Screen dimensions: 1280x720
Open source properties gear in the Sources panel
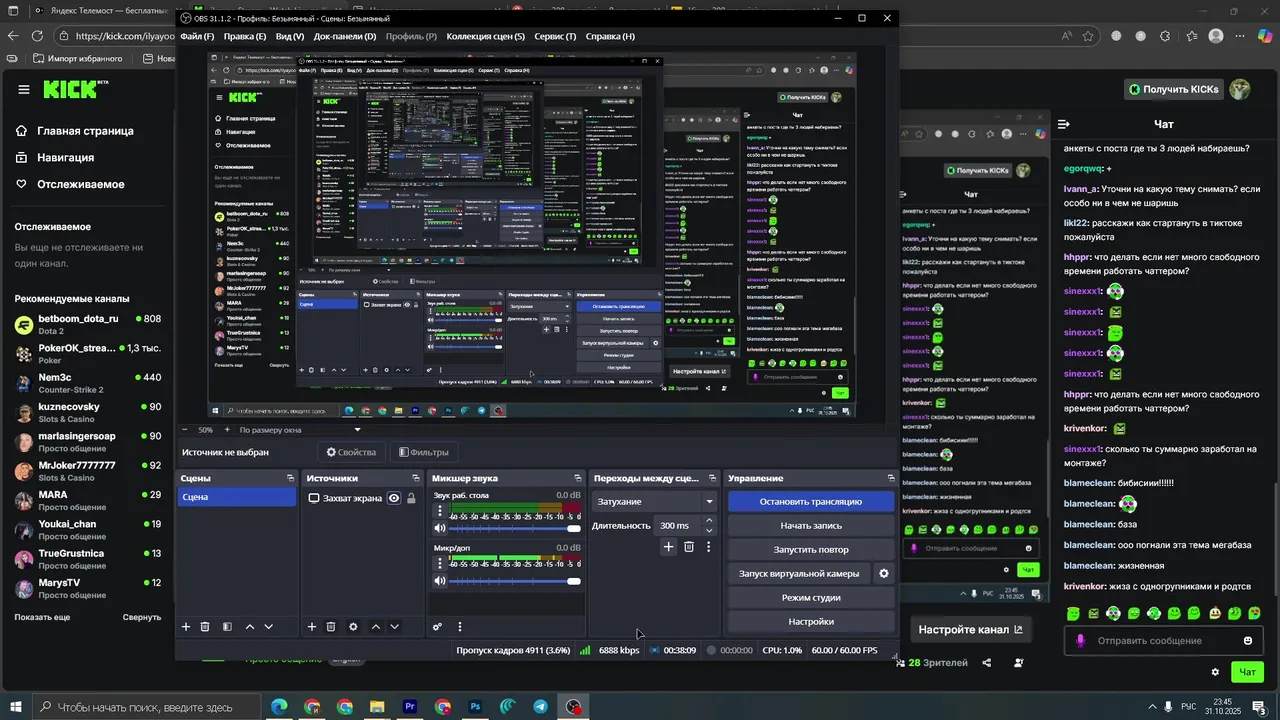pyautogui.click(x=353, y=627)
